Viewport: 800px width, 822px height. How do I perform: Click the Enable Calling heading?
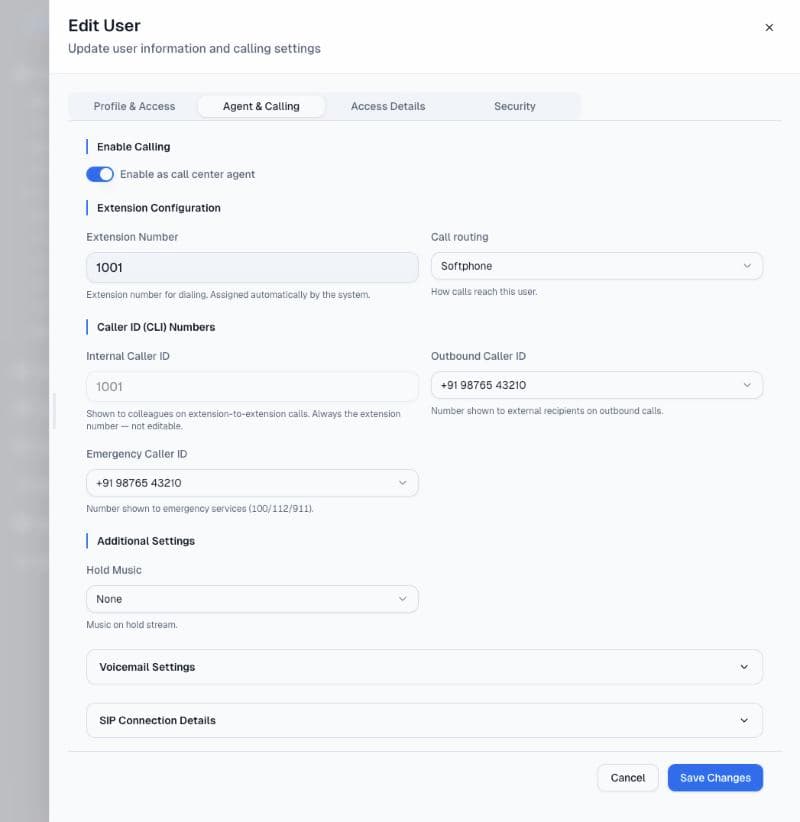tap(134, 147)
